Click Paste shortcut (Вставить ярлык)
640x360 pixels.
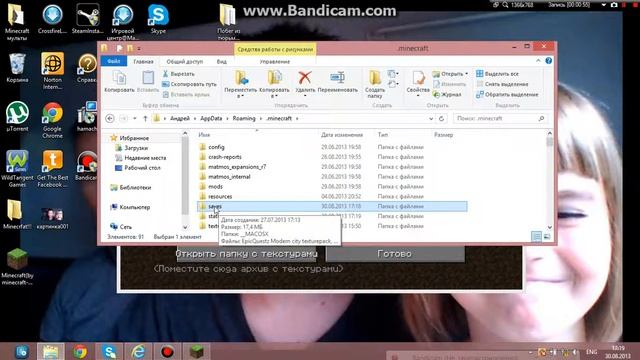click(x=186, y=94)
